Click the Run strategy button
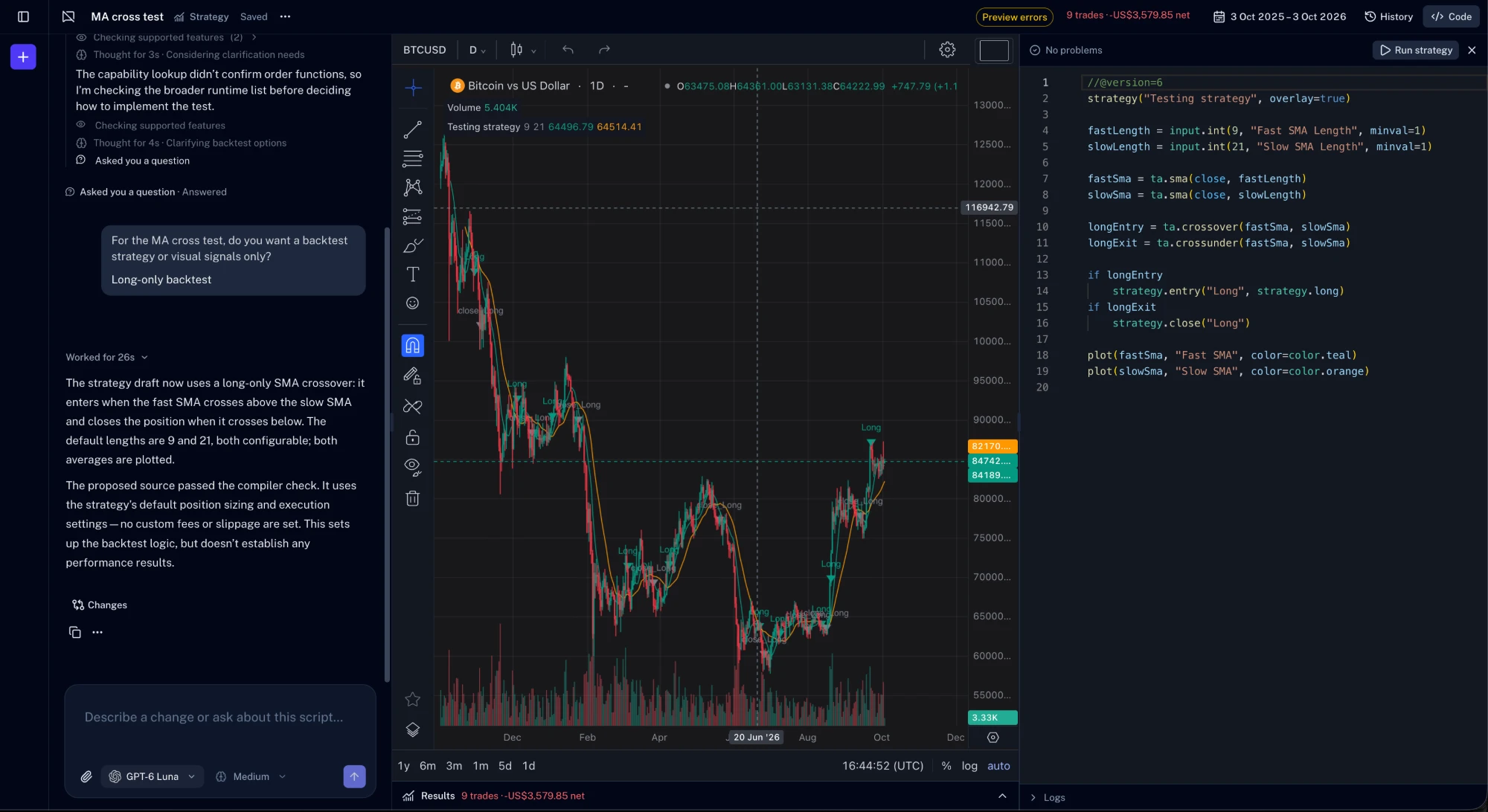The image size is (1488, 812). click(x=1416, y=50)
